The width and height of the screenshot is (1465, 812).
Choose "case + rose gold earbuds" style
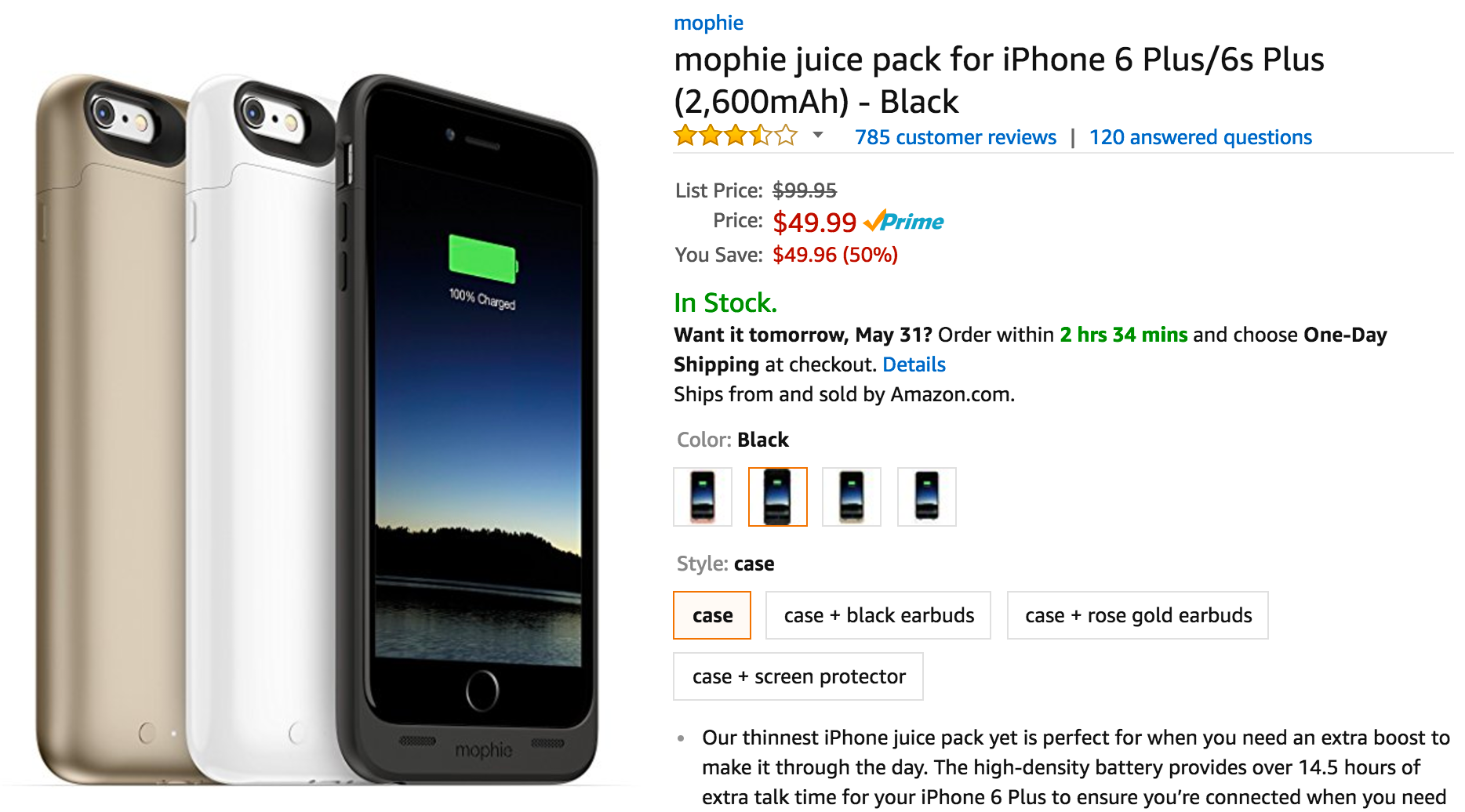1138,615
